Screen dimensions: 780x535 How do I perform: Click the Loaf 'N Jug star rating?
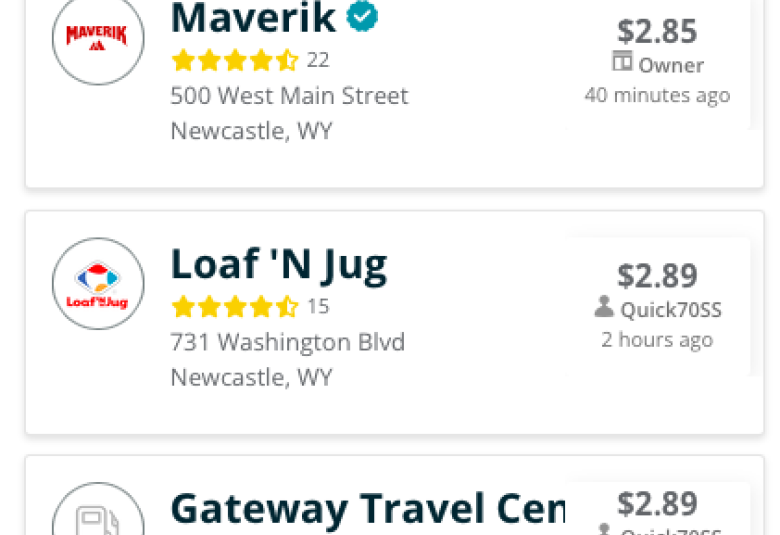click(x=235, y=307)
